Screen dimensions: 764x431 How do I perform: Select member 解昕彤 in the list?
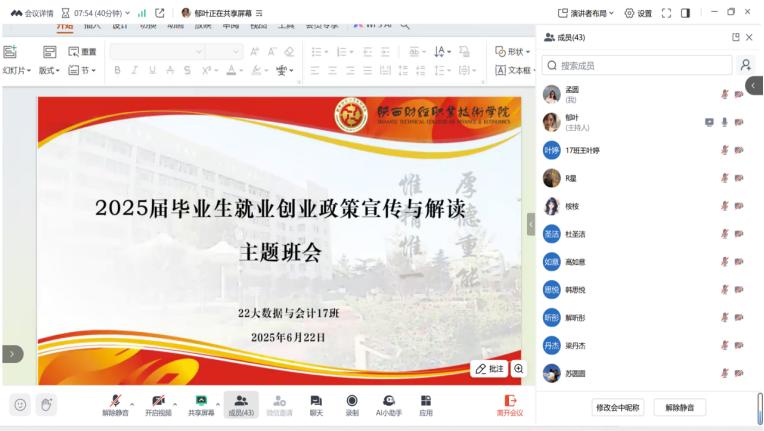647,318
